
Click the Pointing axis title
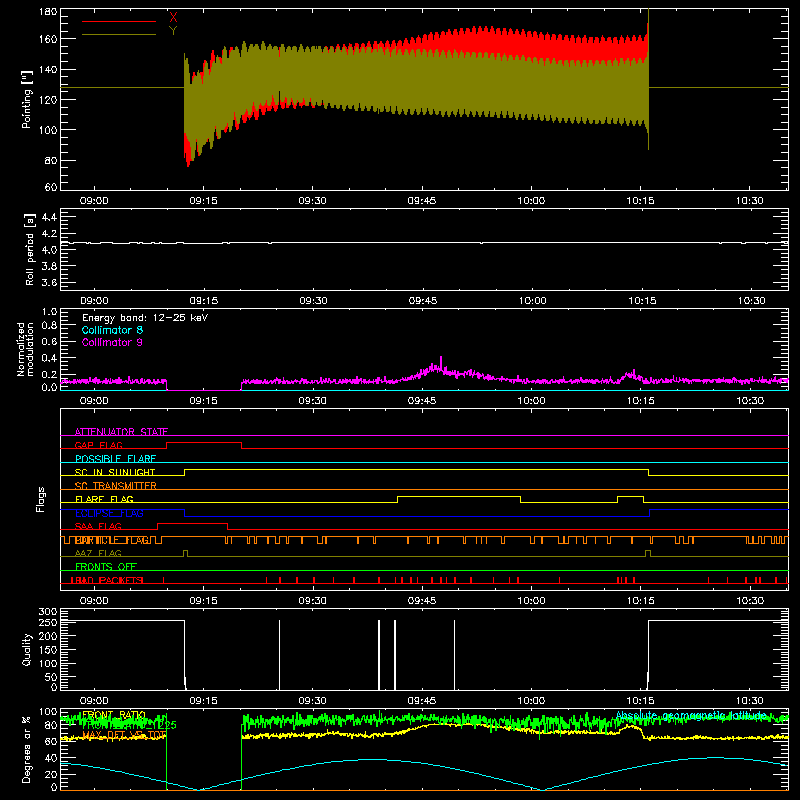pyautogui.click(x=27, y=99)
